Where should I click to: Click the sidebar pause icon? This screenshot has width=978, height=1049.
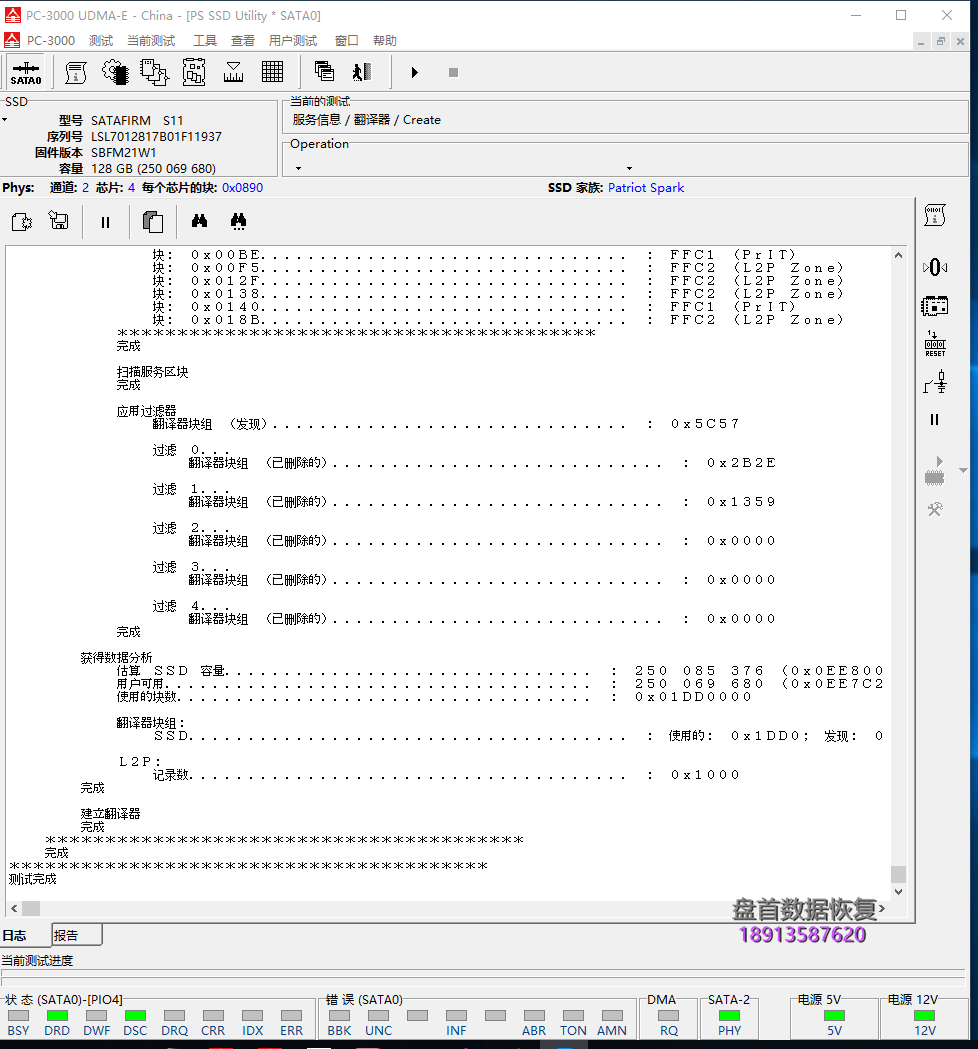[935, 419]
